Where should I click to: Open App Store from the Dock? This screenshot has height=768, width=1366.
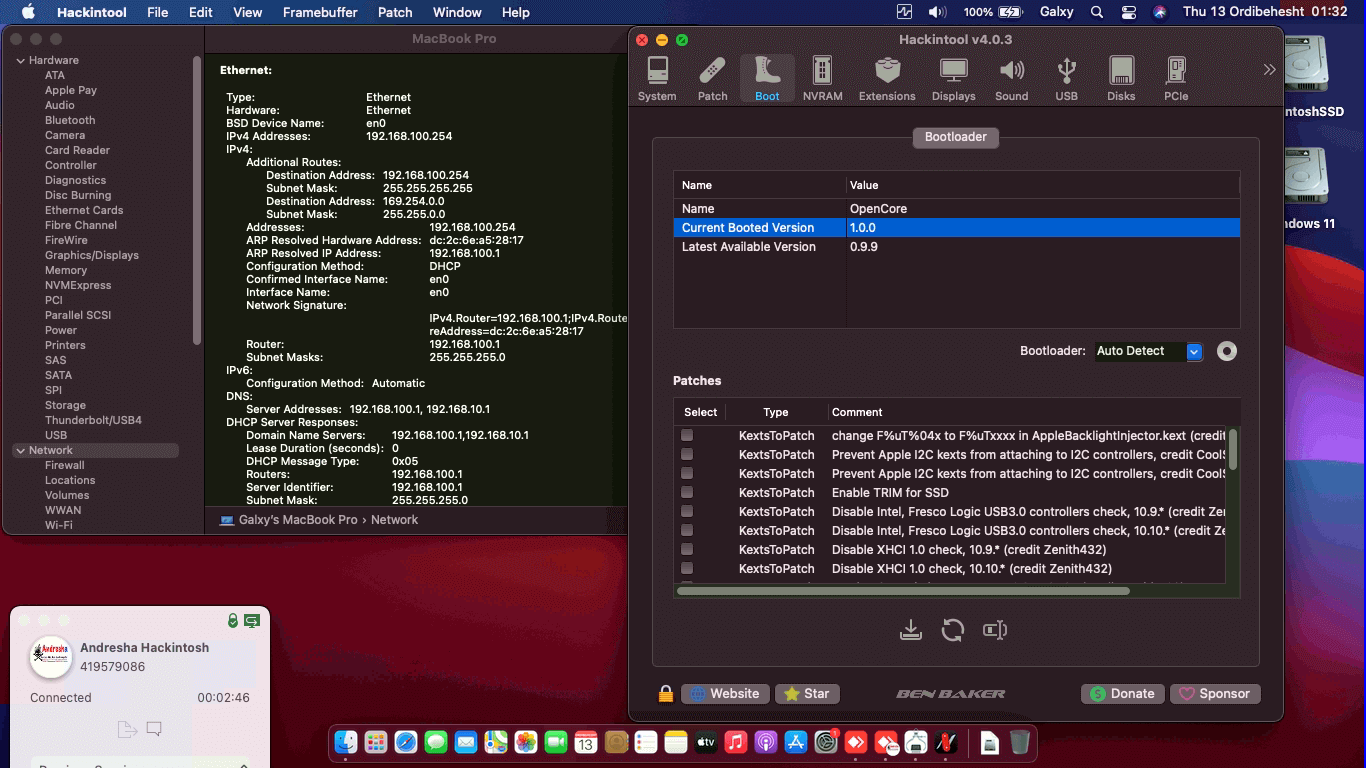[796, 742]
